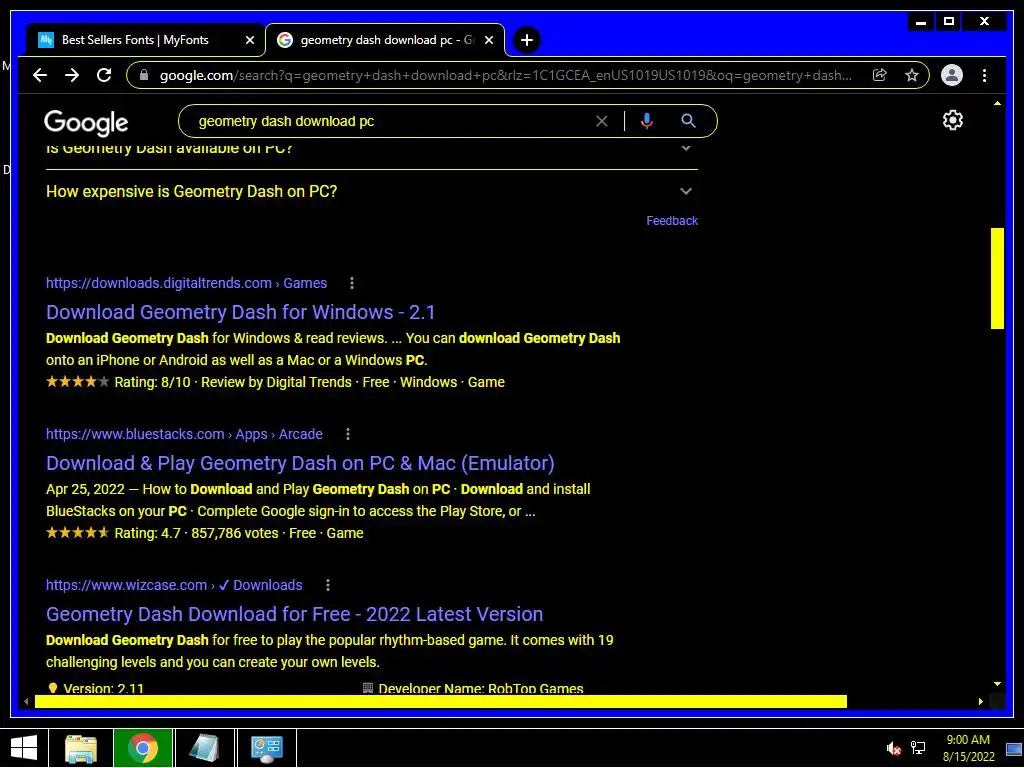Submit search with magnifier icon
1024x768 pixels.
(688, 121)
